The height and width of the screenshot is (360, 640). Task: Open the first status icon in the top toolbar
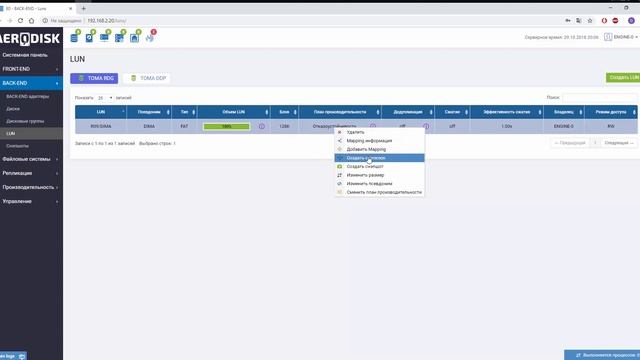pos(74,38)
